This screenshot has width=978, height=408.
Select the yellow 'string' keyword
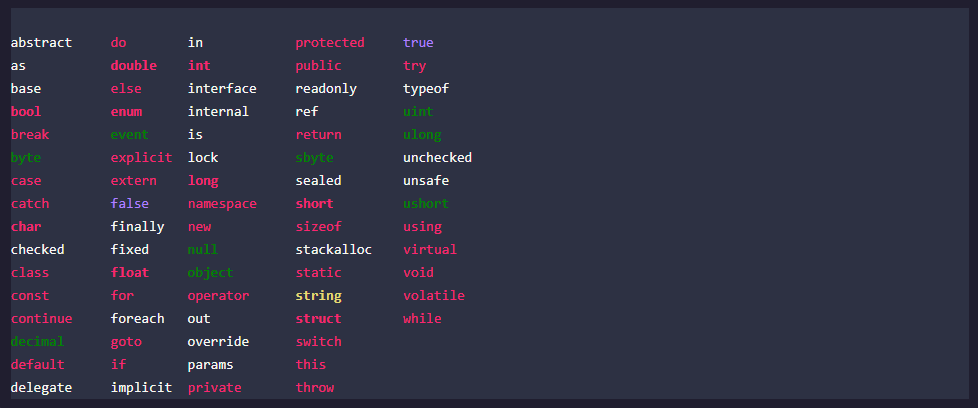pos(318,296)
